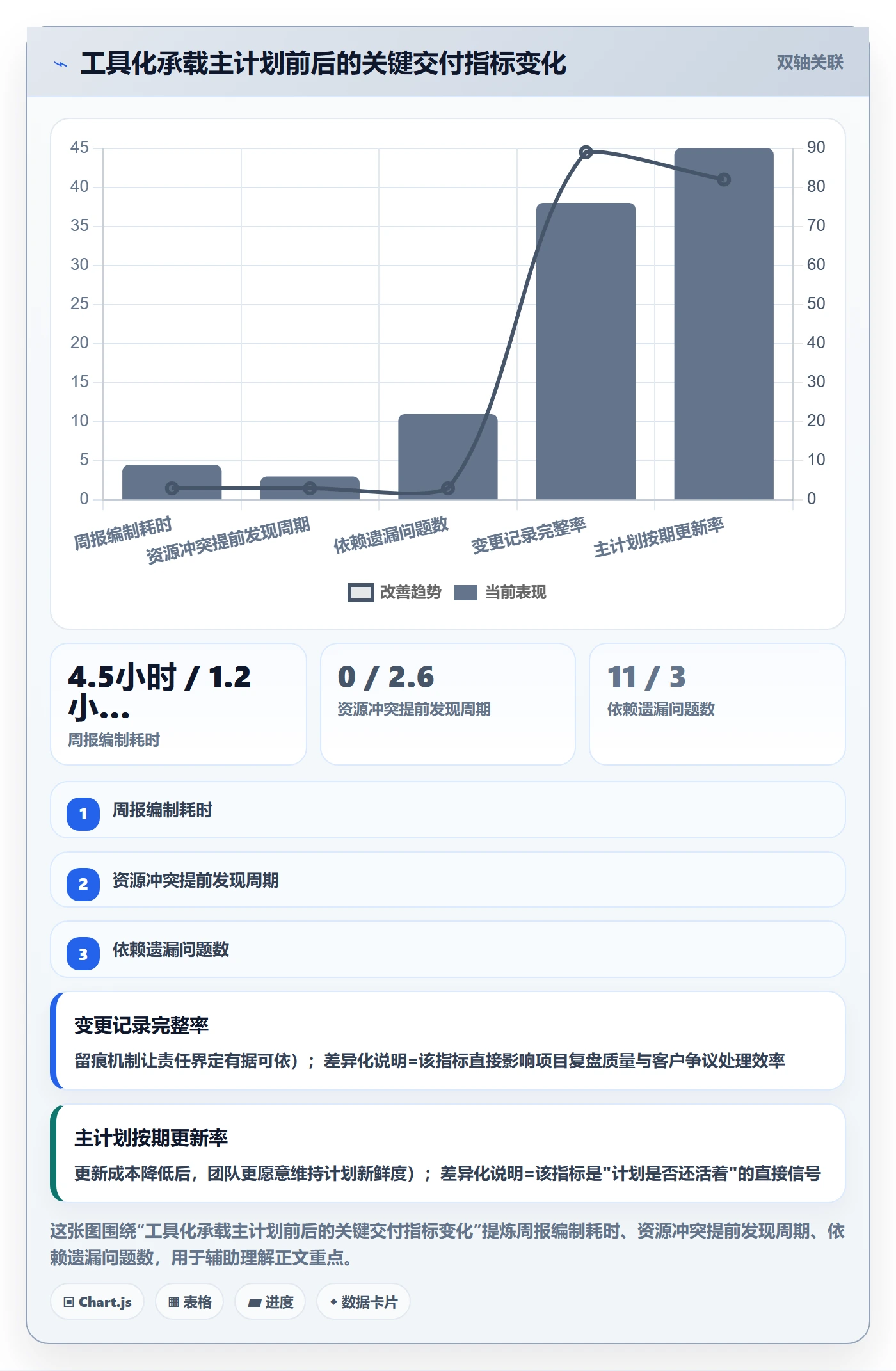The width and height of the screenshot is (896, 1371).
Task: Select the 变更记录完整率 bar in the chart
Action: point(586,351)
